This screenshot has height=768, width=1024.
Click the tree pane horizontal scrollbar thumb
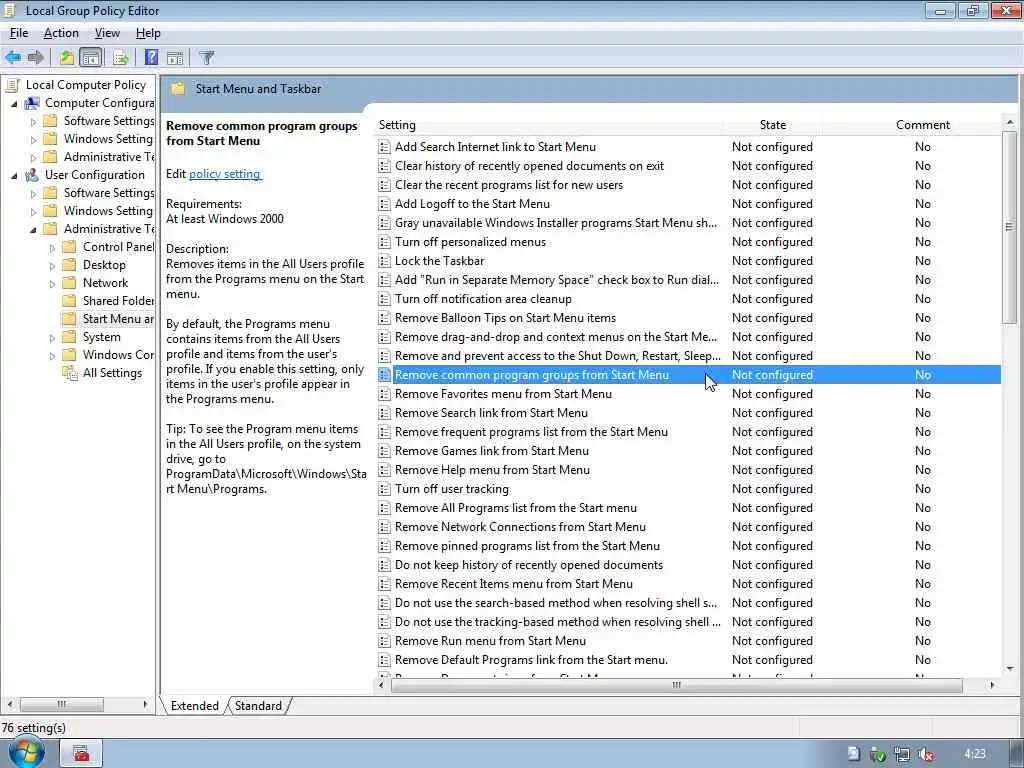click(x=61, y=705)
